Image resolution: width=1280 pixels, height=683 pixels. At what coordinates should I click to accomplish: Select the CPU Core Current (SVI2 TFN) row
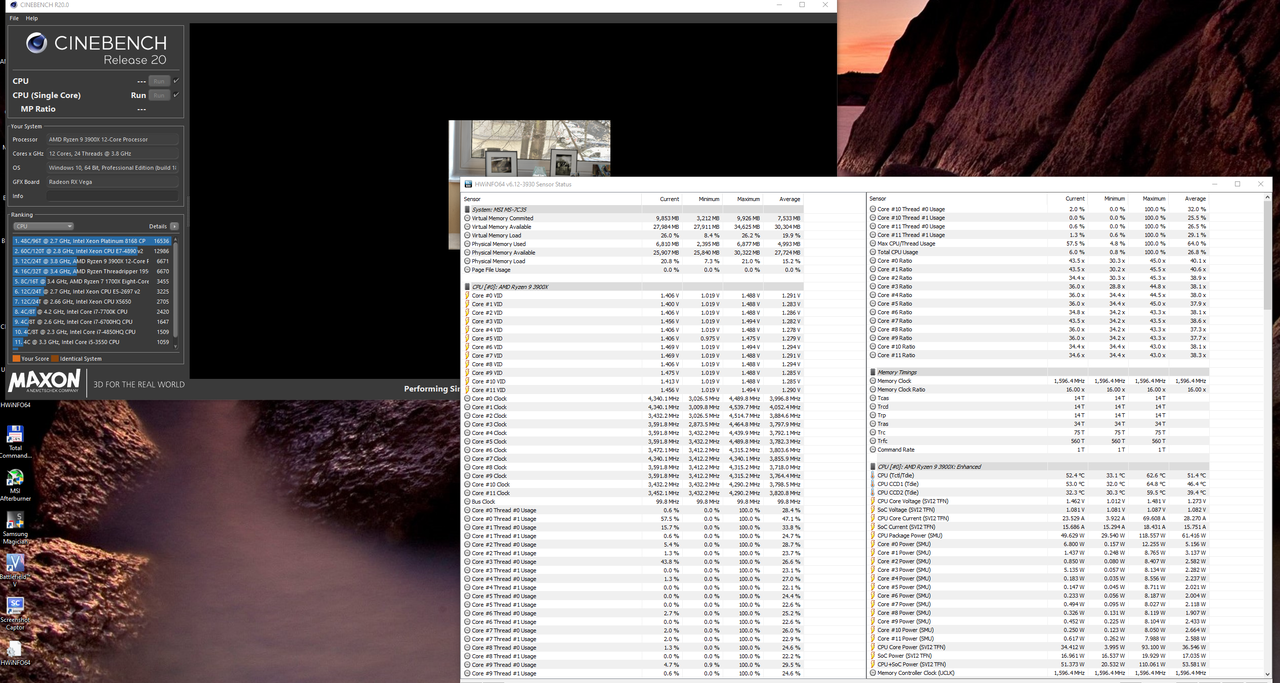[1038, 519]
